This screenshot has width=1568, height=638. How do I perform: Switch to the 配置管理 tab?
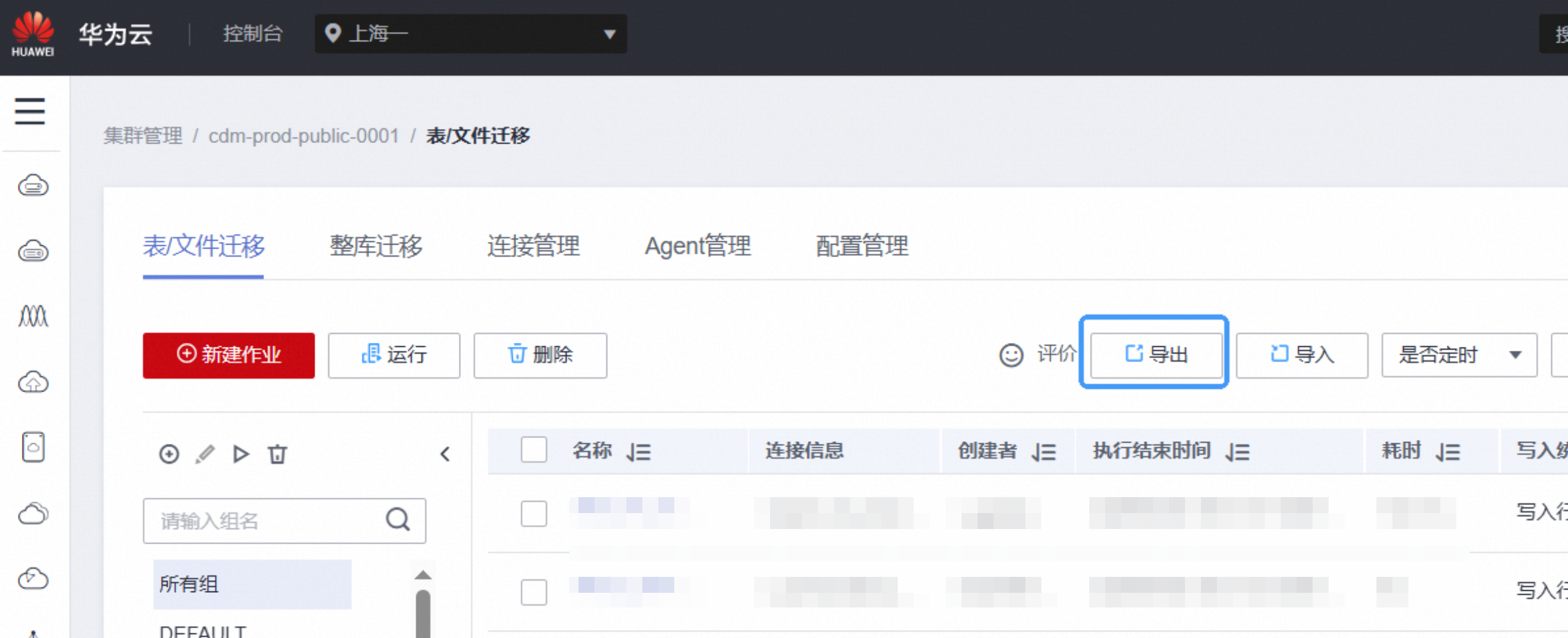point(862,246)
